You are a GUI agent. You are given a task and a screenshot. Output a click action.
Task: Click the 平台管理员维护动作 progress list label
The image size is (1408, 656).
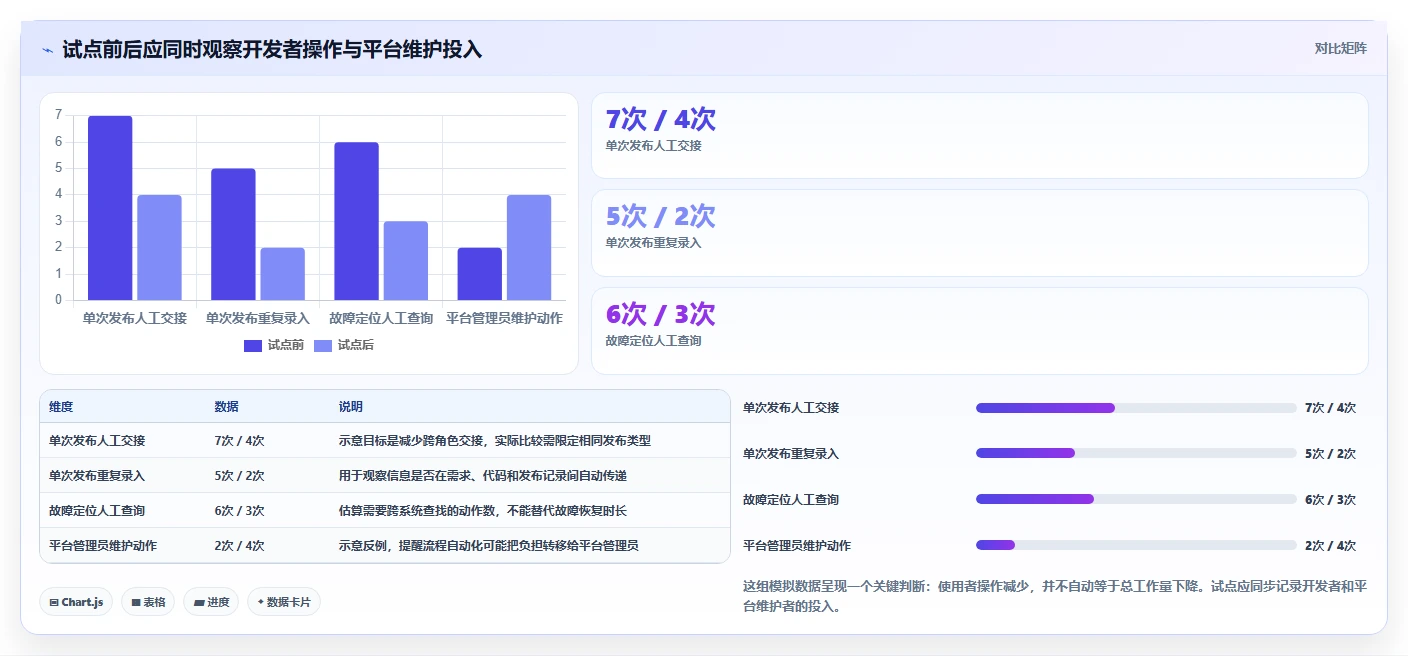click(797, 546)
